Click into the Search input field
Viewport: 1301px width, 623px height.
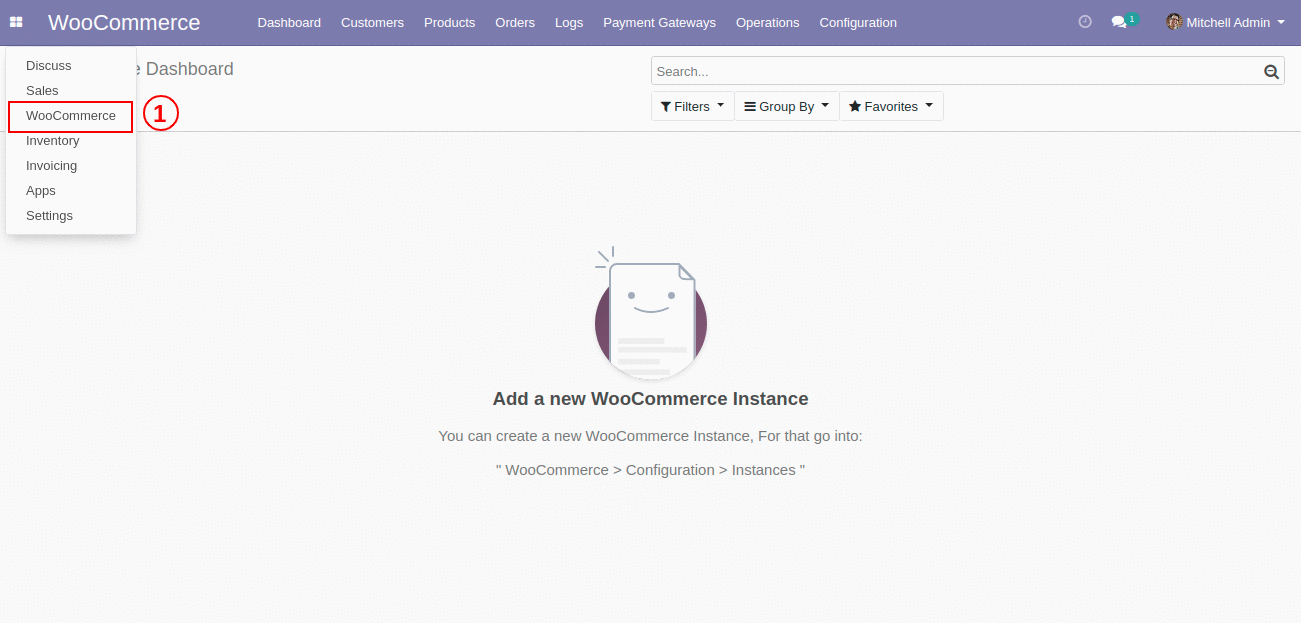pos(955,71)
